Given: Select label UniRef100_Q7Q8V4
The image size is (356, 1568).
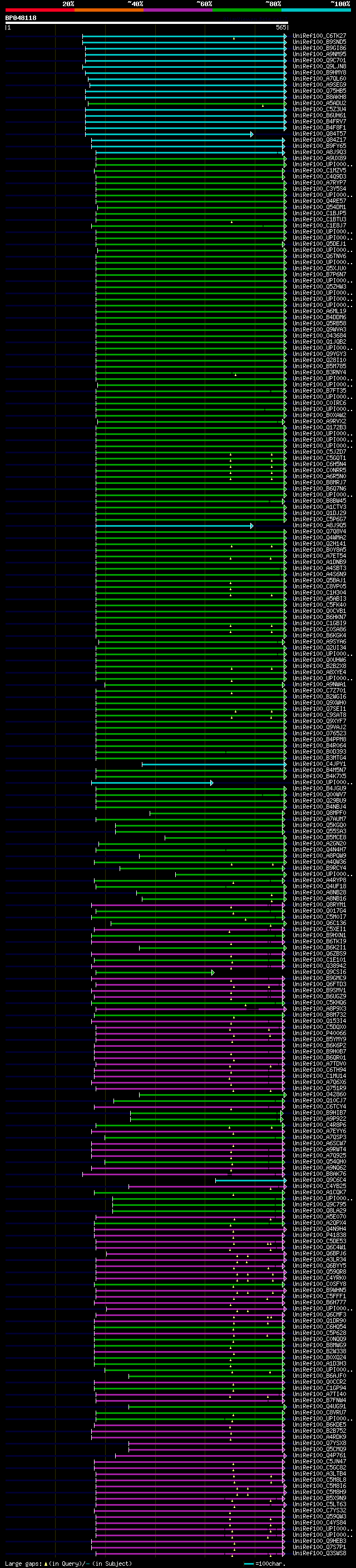Looking at the screenshot, I should [x=319, y=531].
